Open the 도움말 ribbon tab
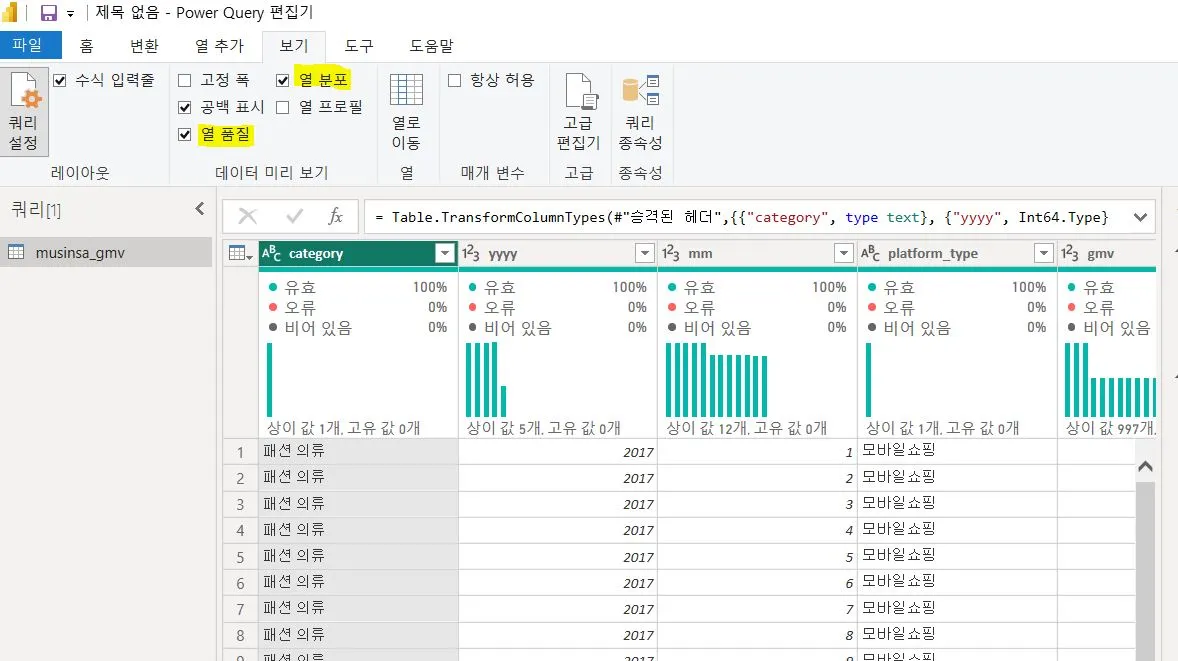 [x=432, y=46]
